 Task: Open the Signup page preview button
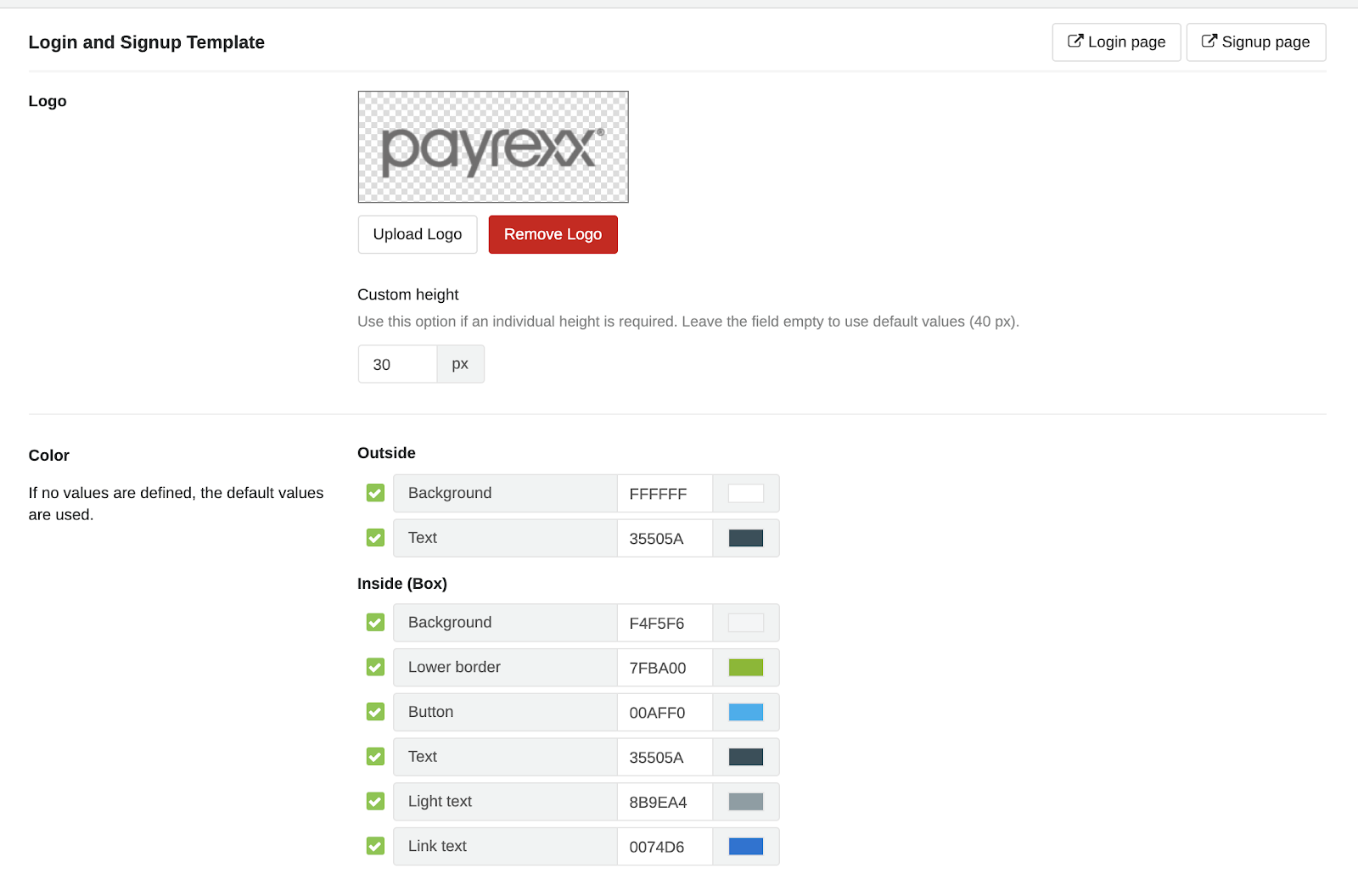[1256, 42]
